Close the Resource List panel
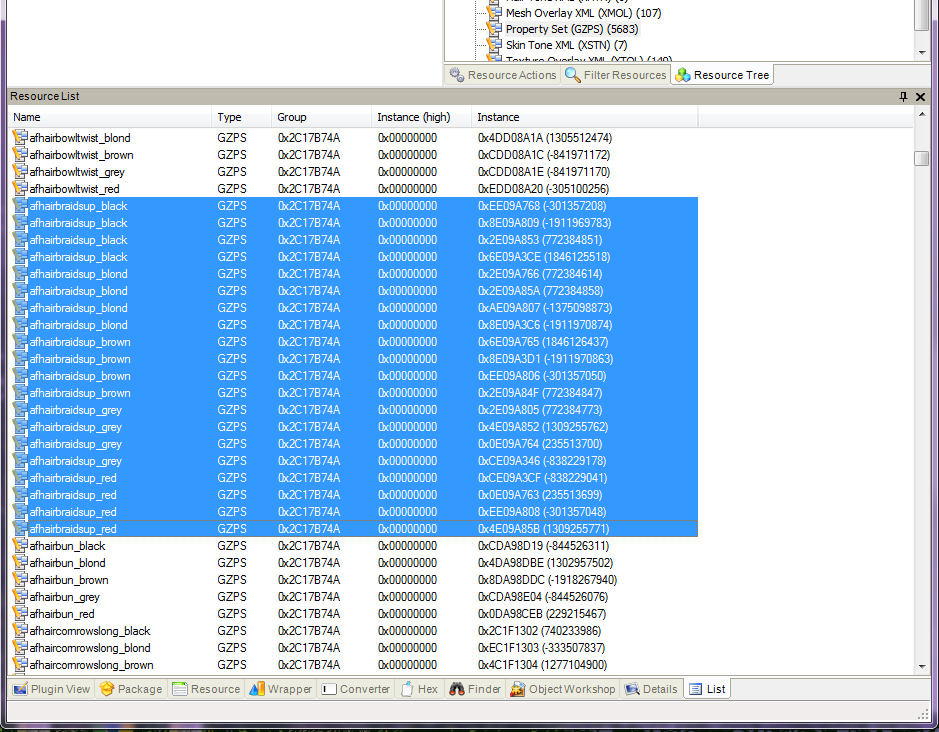 click(x=922, y=96)
